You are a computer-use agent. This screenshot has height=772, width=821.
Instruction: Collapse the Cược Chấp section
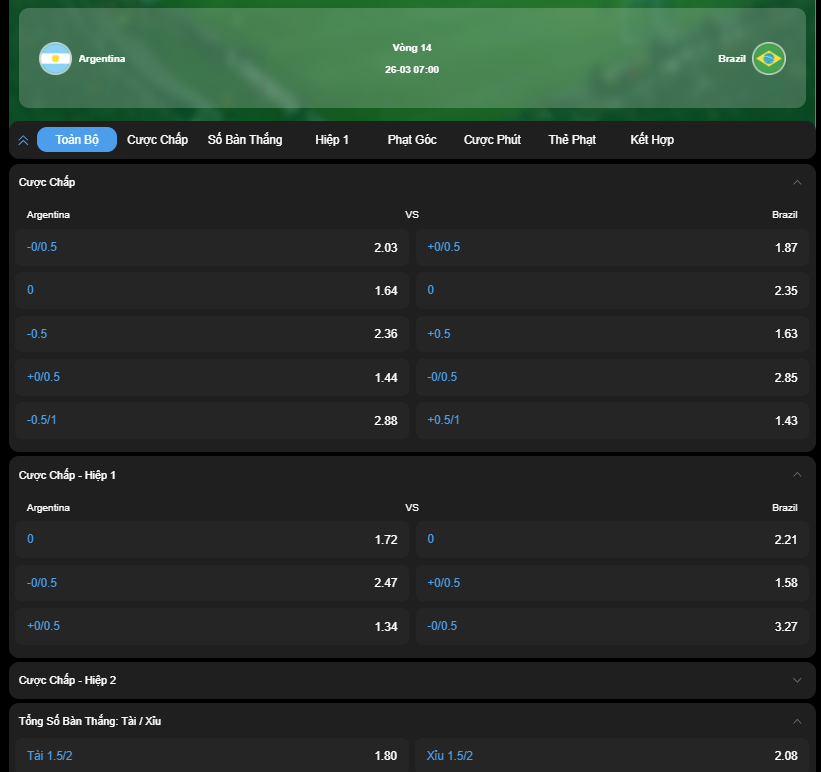797,182
